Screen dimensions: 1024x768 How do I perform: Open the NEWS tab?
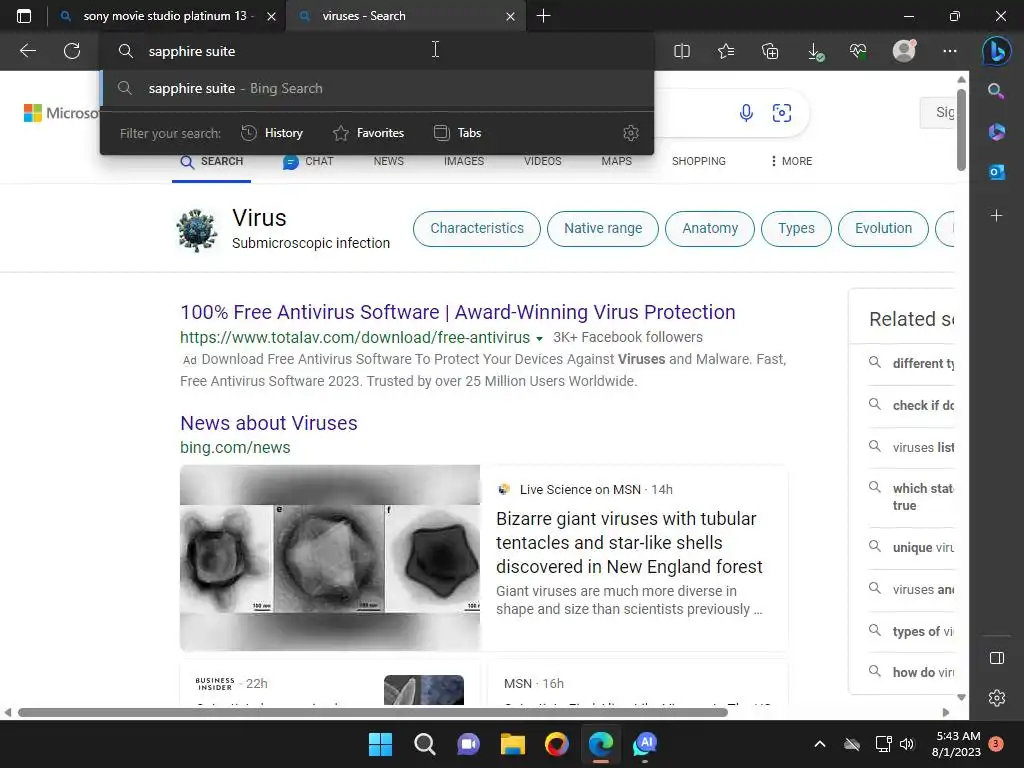(x=389, y=161)
